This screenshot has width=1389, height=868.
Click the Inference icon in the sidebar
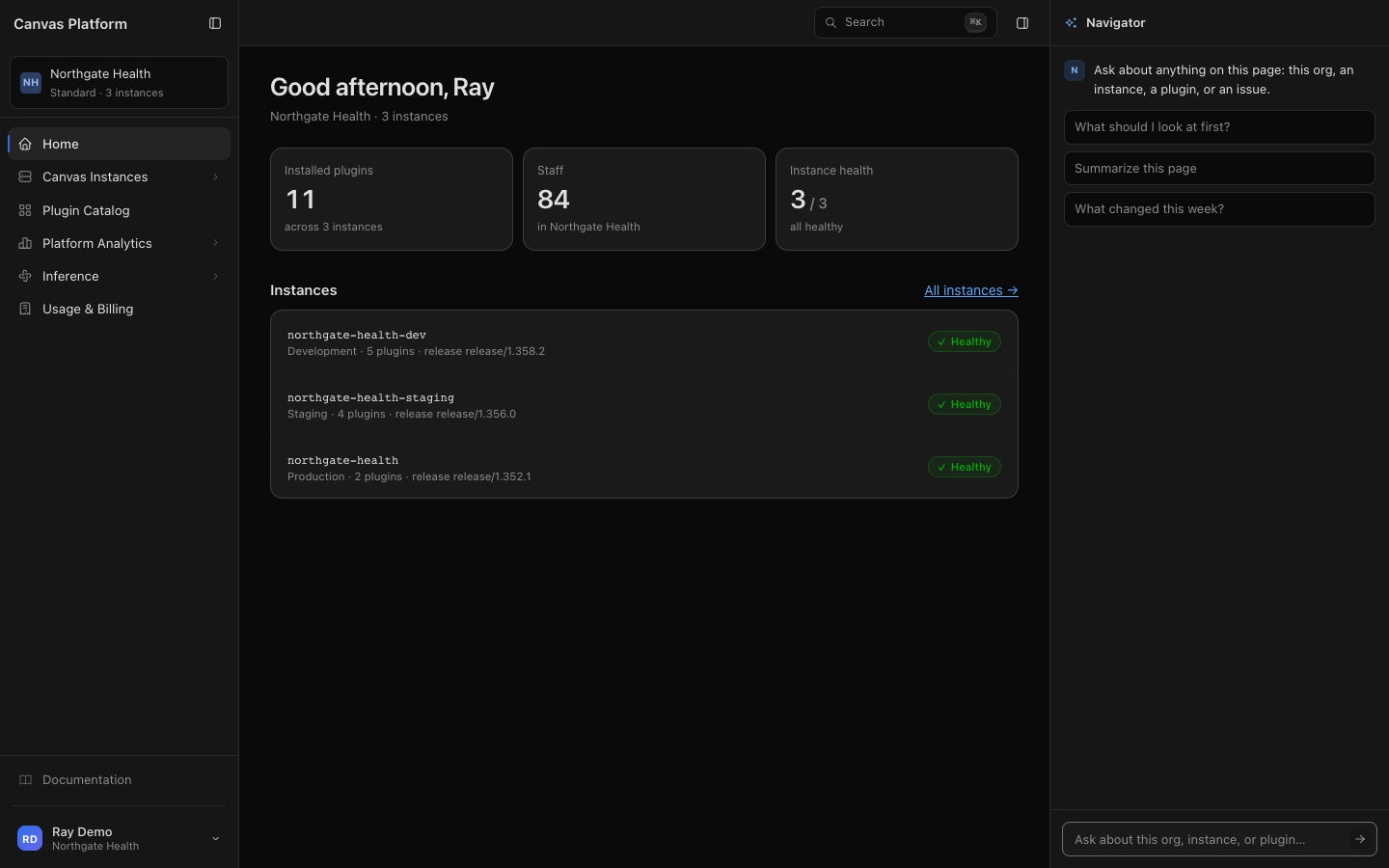click(25, 276)
